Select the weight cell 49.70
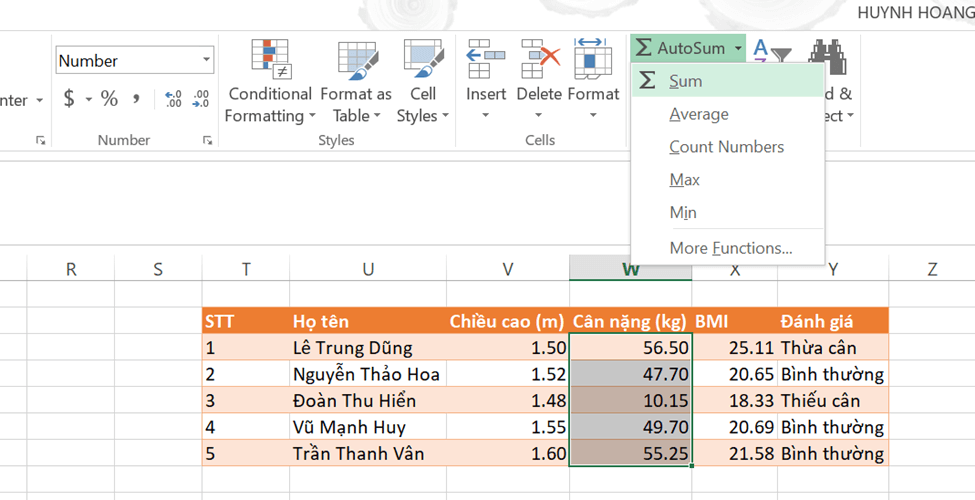This screenshot has height=500, width=975. 631,427
